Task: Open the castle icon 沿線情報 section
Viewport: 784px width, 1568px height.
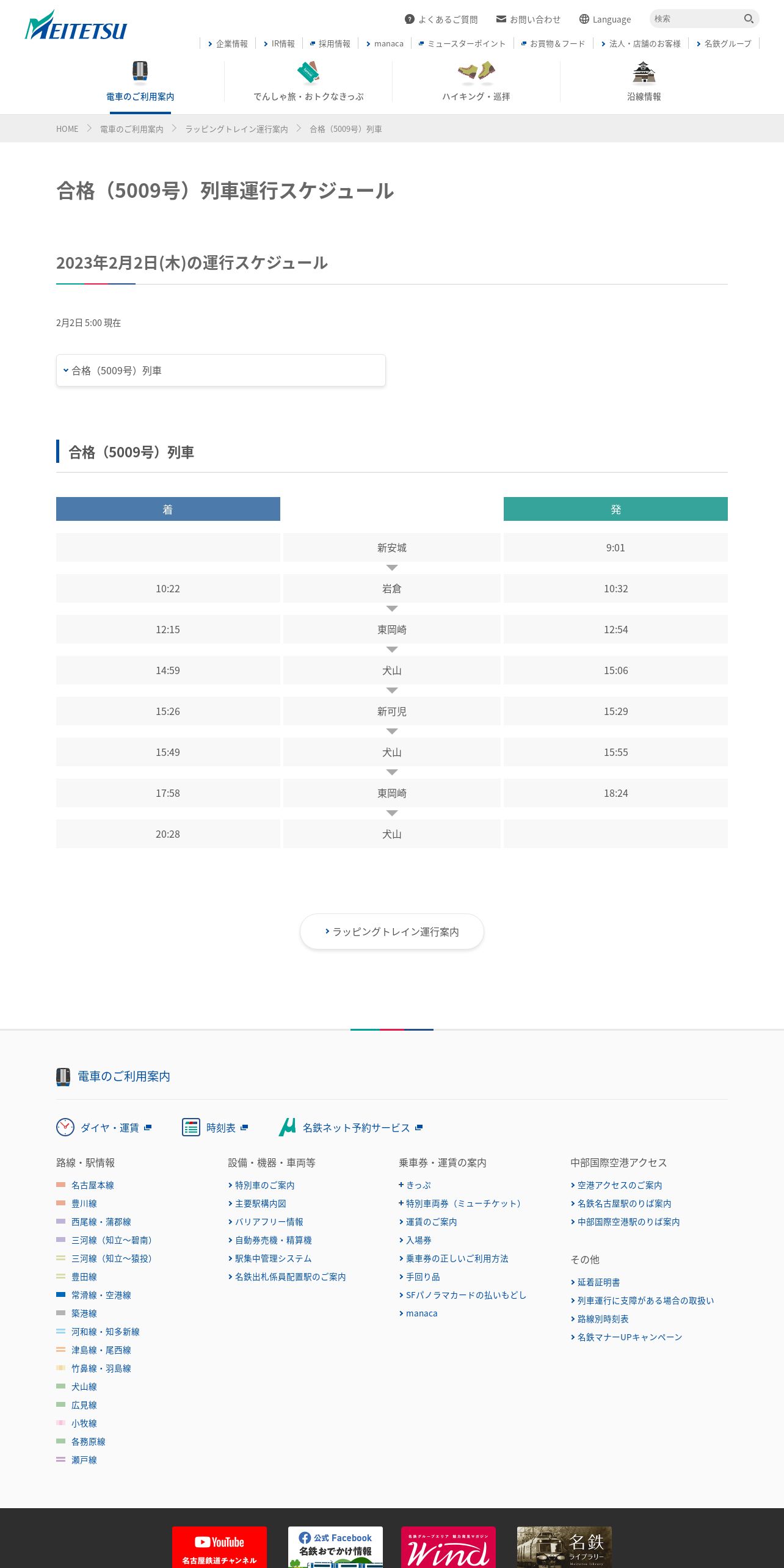Action: click(x=644, y=81)
